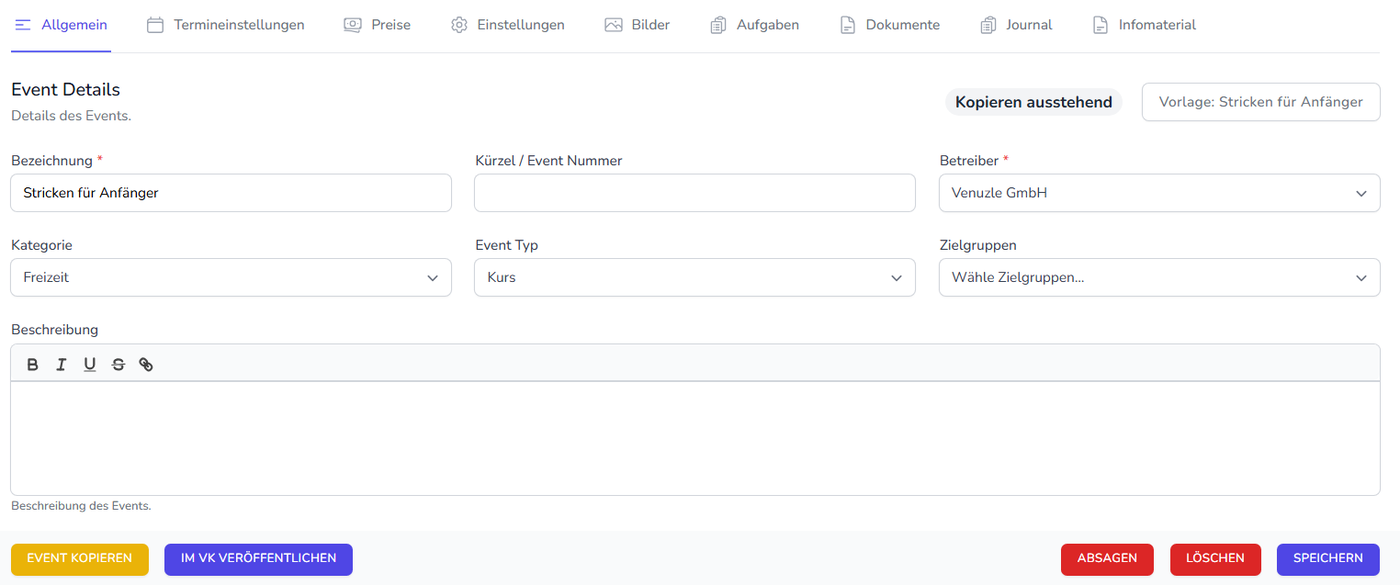
Task: Focus the Kürzel / Event Nummer field
Action: (695, 193)
